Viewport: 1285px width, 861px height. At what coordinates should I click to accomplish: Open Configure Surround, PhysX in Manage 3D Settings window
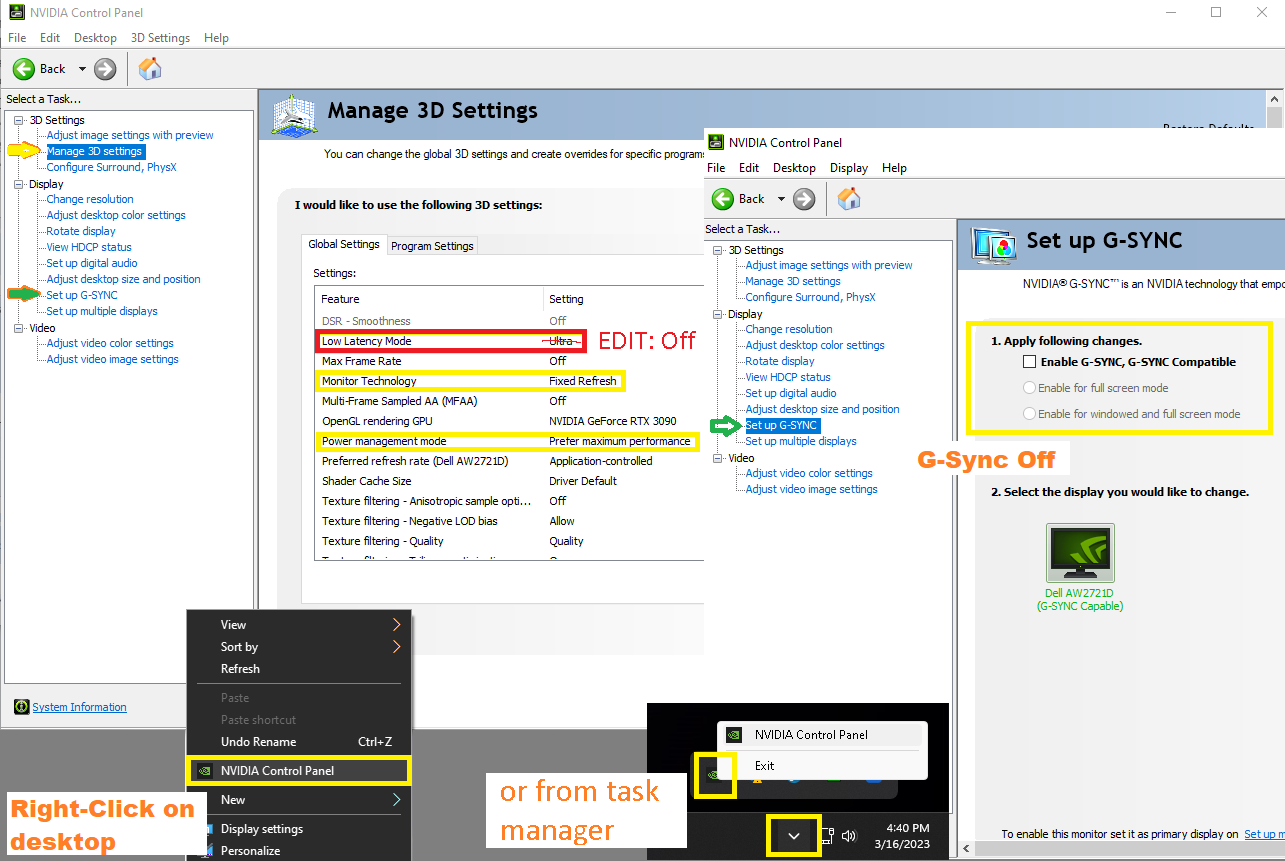coord(111,167)
